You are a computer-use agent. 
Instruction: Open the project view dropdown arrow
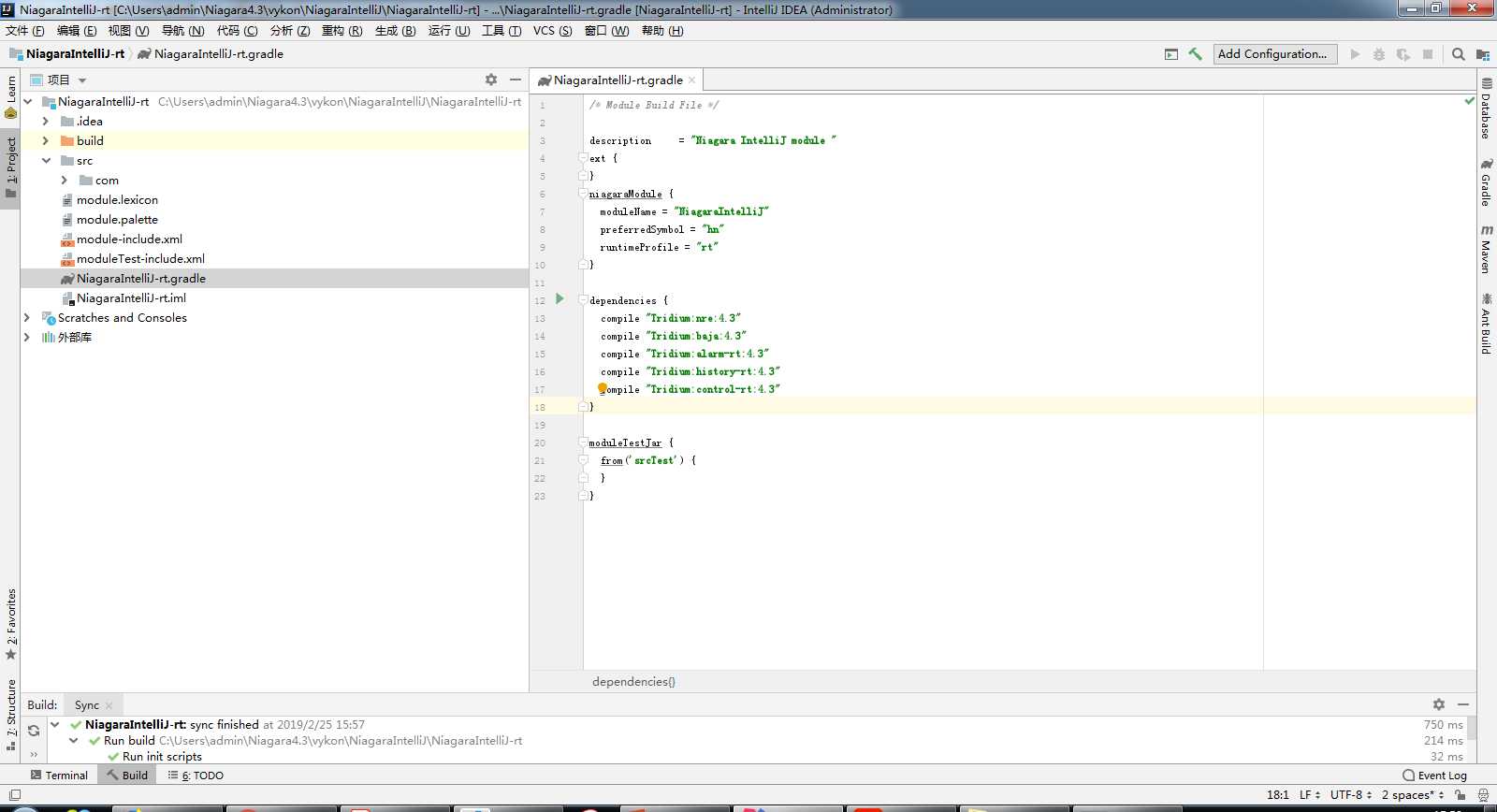tap(82, 80)
